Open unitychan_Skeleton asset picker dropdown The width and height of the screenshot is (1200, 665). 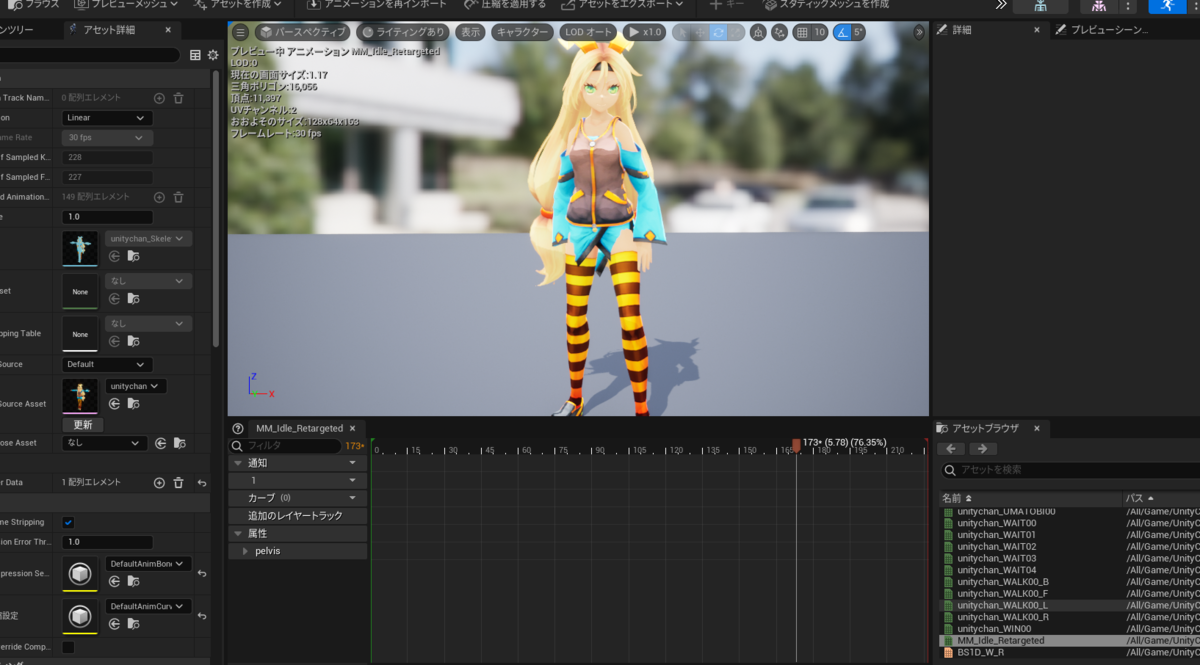pos(148,239)
